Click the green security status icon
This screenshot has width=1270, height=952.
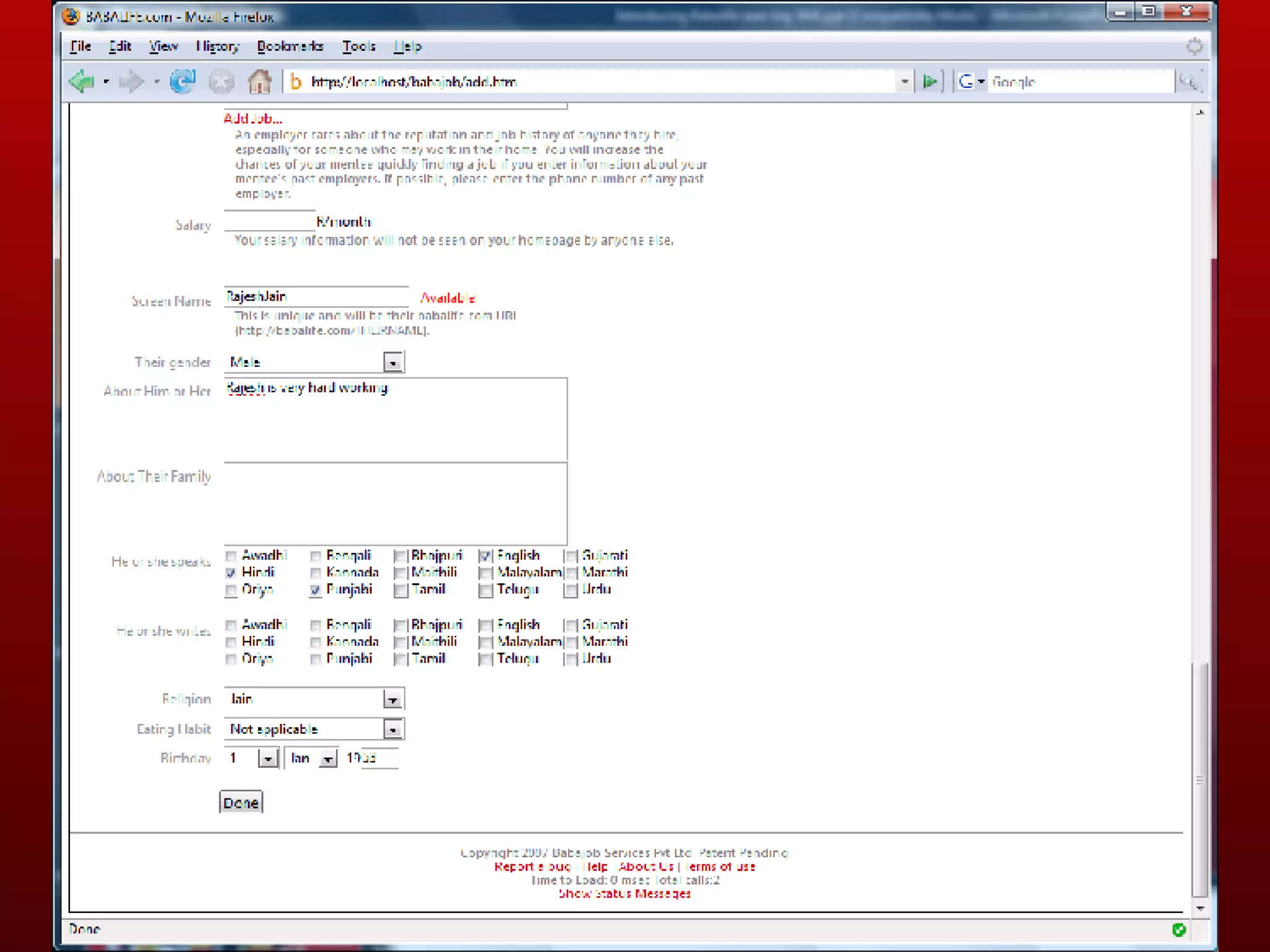click(x=1179, y=929)
